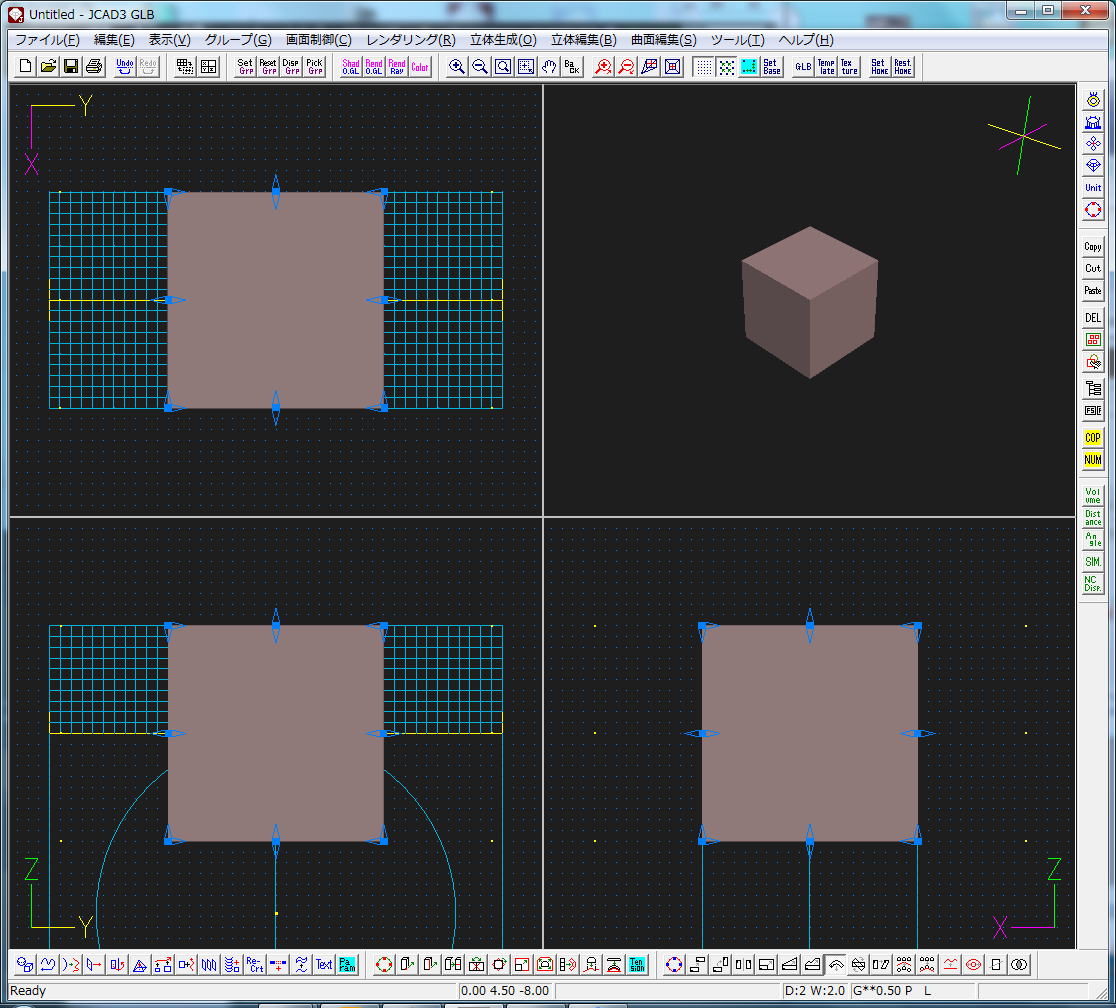Open a file with the folder icon

click(48, 67)
